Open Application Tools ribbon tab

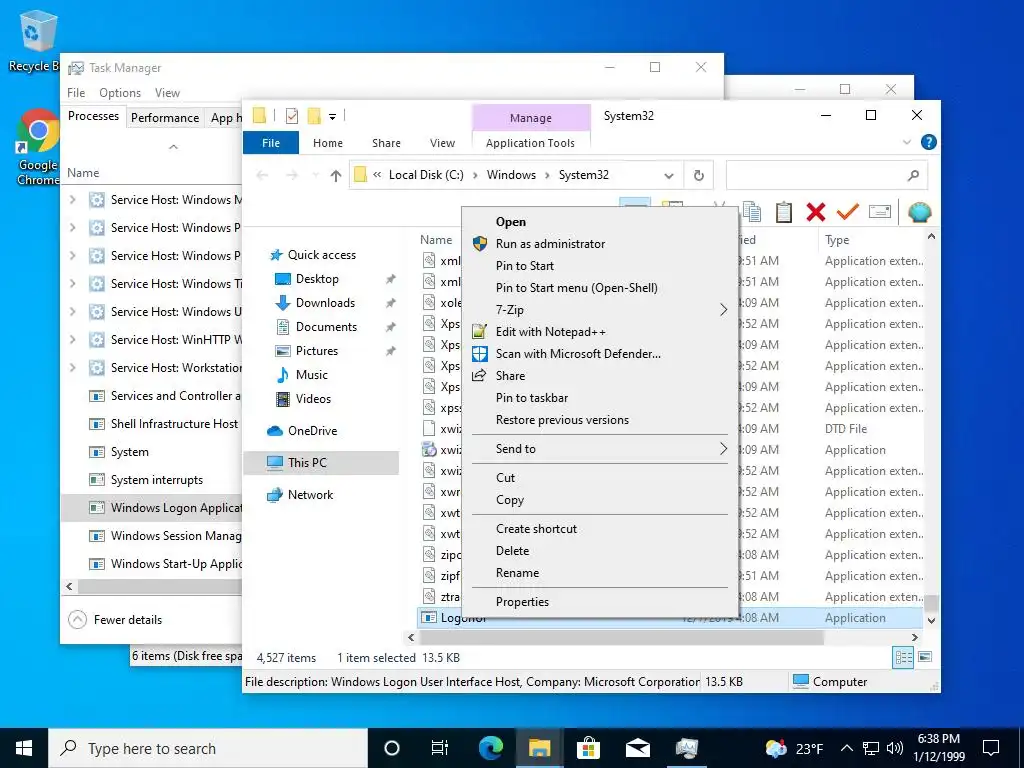(x=530, y=142)
